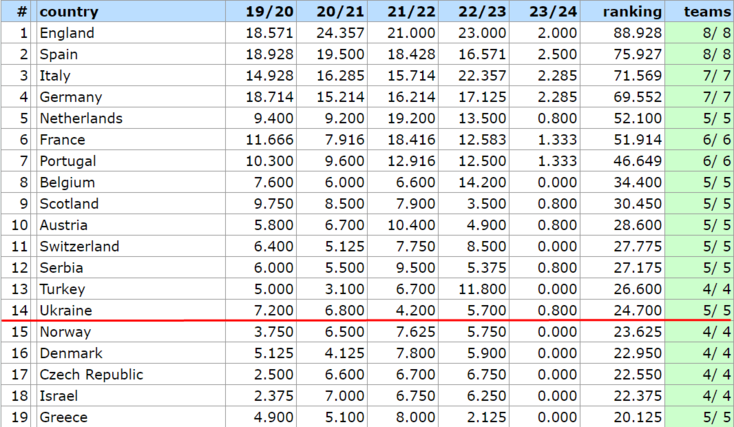Viewport: 734px width, 427px height.
Task: Click the '19/20' column header
Action: [x=270, y=12]
